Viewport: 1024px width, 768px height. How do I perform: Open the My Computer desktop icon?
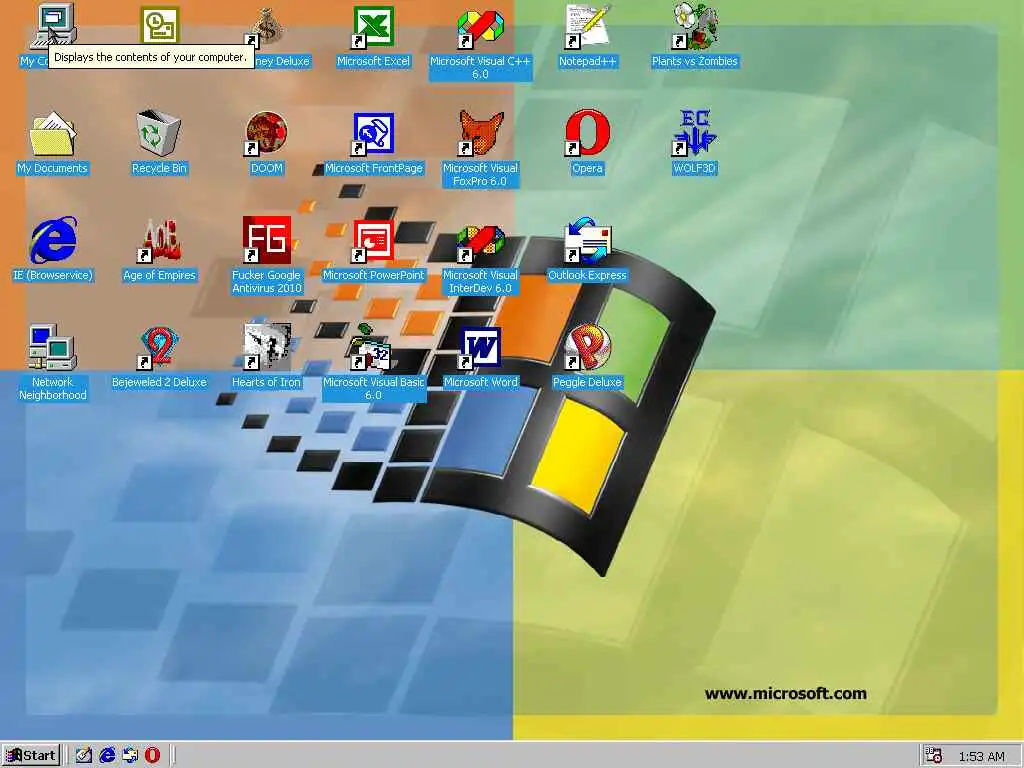pos(52,26)
